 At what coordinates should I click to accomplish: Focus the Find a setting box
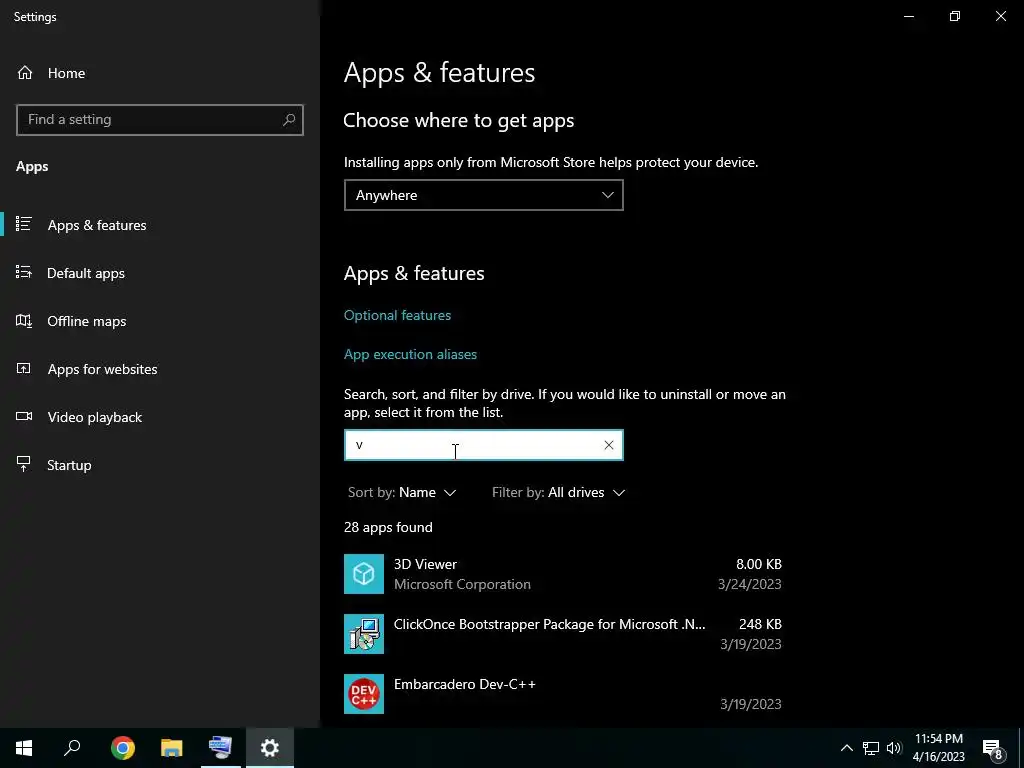(159, 120)
